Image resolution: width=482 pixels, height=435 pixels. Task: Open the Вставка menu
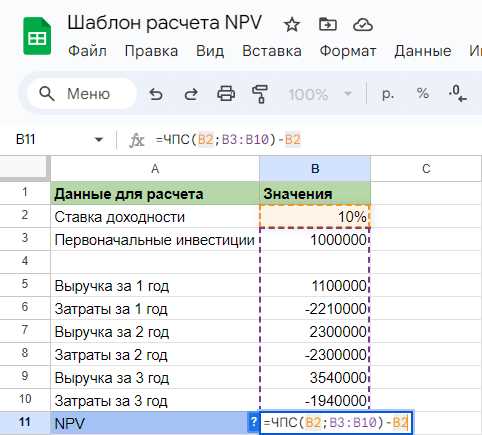(x=272, y=51)
